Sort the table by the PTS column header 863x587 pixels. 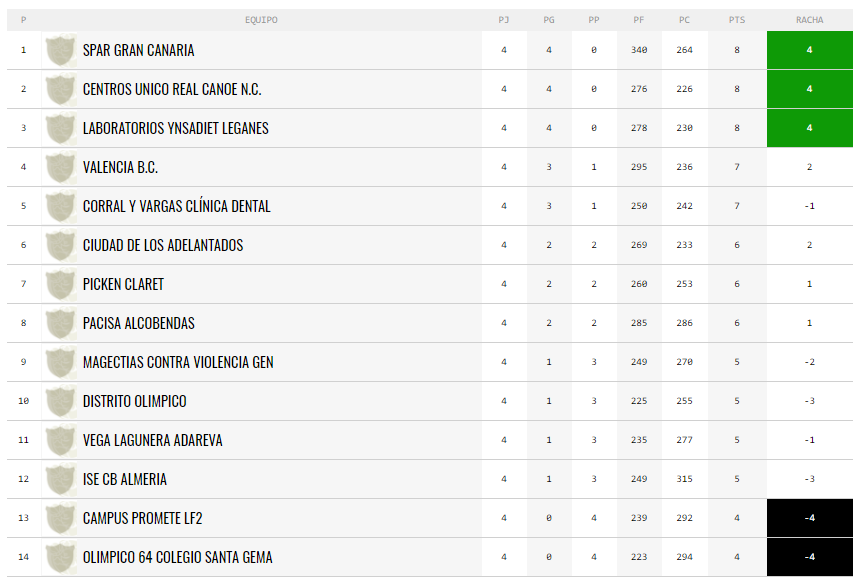pos(737,20)
